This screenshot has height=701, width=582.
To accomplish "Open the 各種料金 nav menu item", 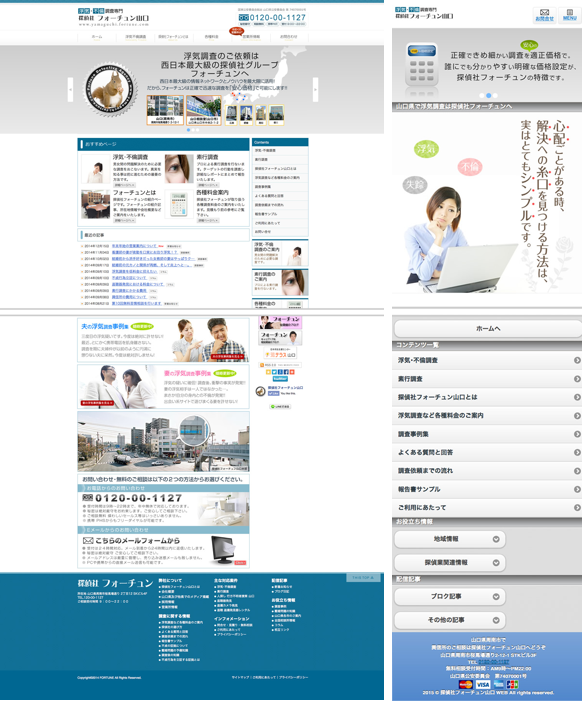I will (211, 37).
